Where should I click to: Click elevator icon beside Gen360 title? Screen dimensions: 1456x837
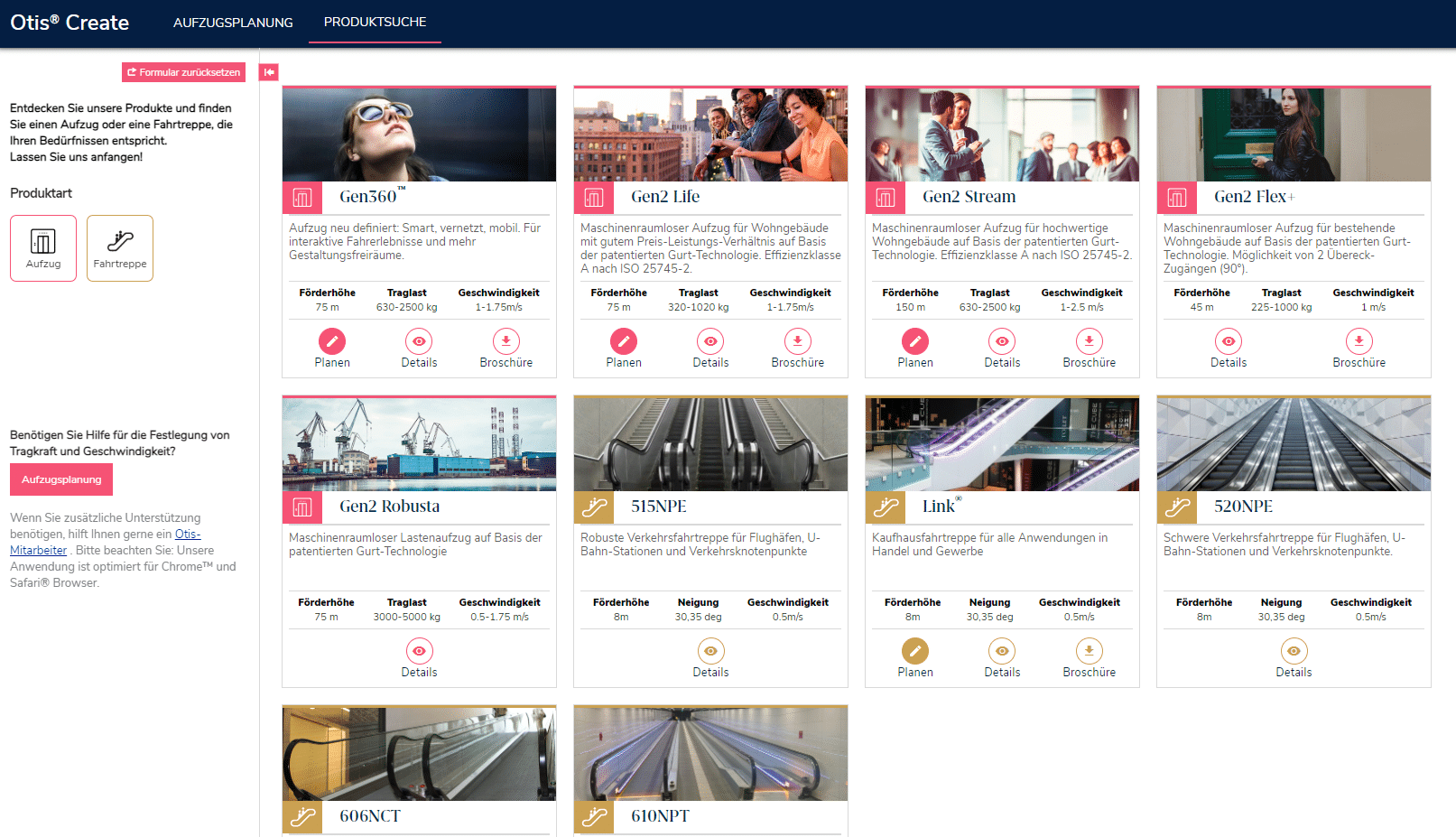(302, 197)
